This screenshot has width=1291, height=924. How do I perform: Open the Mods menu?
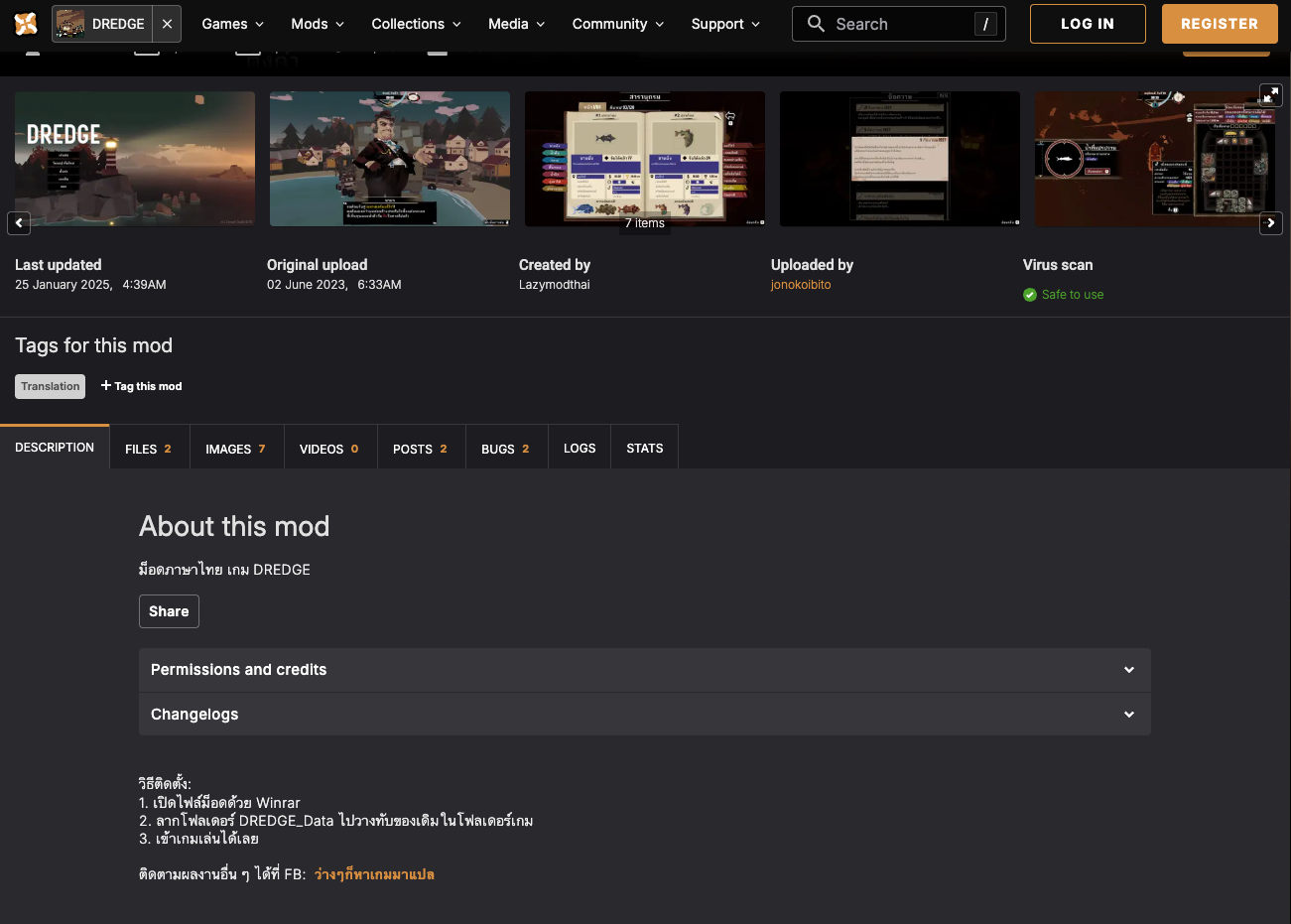point(318,24)
